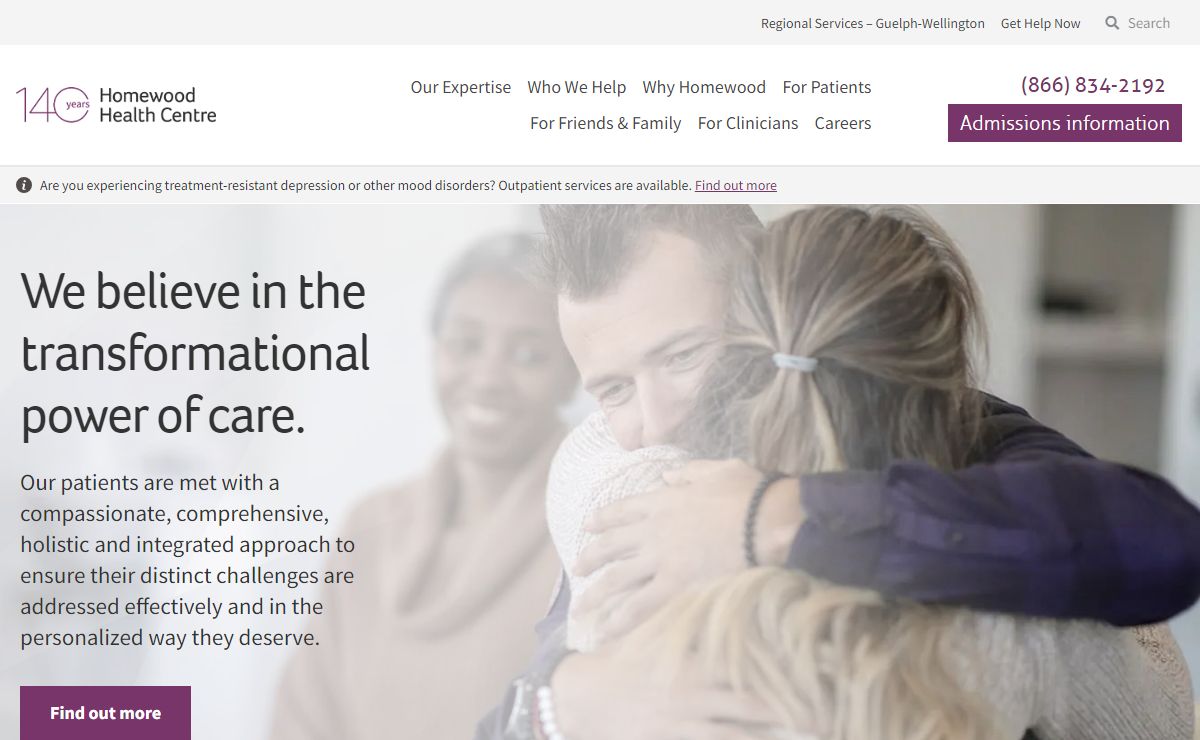Open Regional Services – Guelph-Wellington link
This screenshot has height=740, width=1200.
click(873, 23)
